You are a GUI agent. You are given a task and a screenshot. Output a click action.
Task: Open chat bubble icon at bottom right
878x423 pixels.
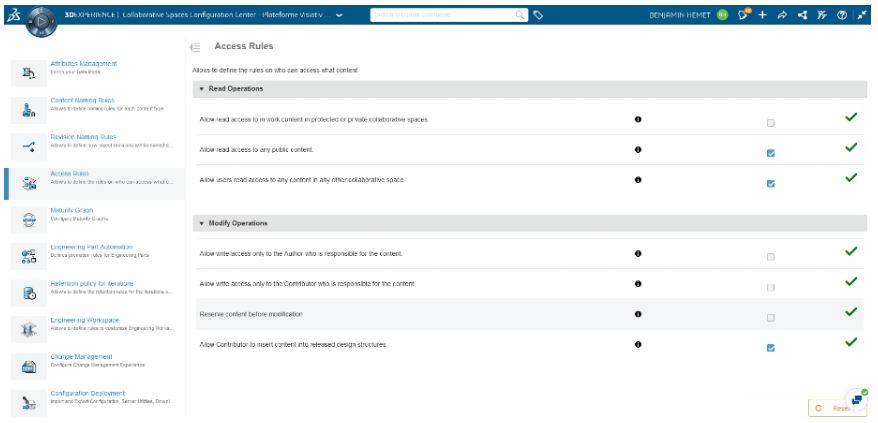[856, 400]
